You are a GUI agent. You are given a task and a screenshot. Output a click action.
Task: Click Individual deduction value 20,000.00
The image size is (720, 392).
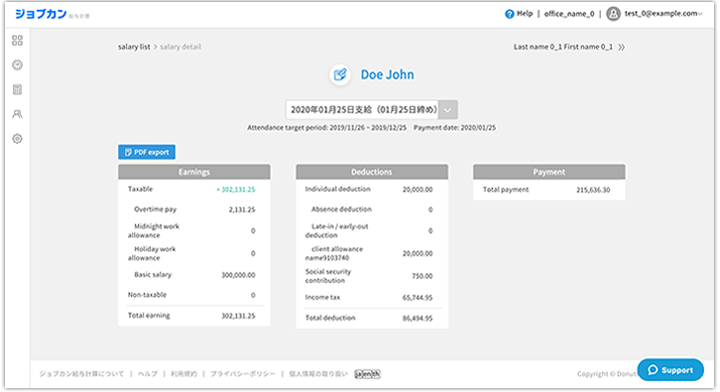click(417, 189)
